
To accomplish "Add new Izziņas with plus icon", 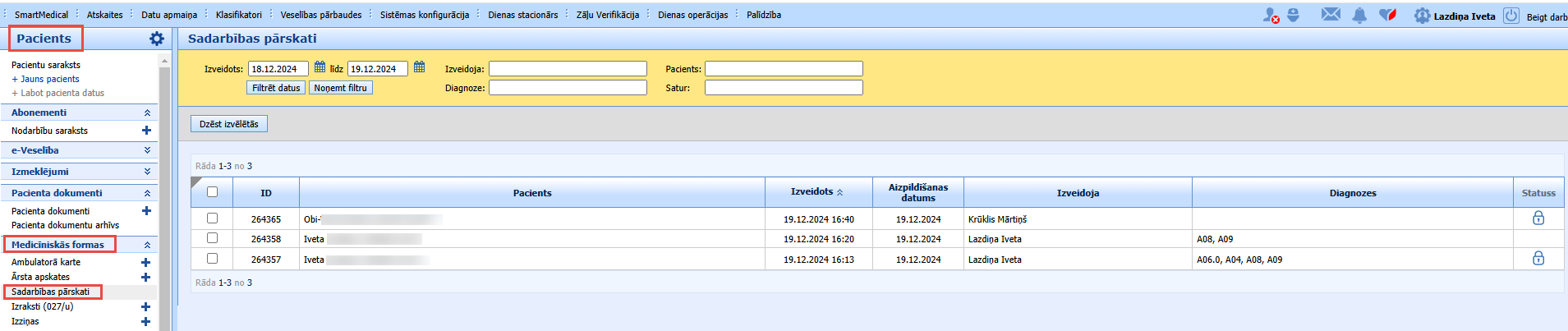I will pyautogui.click(x=145, y=322).
